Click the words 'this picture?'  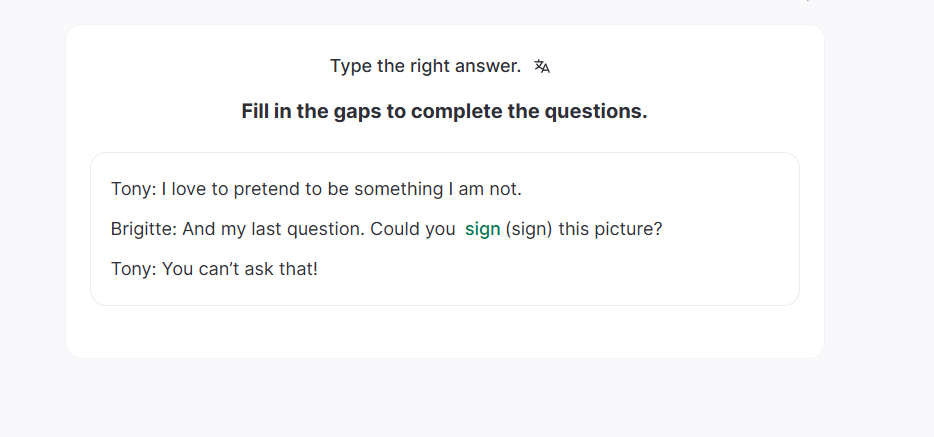tap(610, 229)
